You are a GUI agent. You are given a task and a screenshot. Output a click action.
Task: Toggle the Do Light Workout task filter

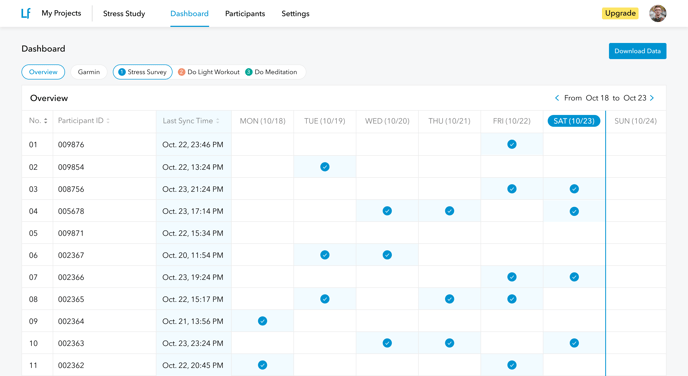click(208, 72)
